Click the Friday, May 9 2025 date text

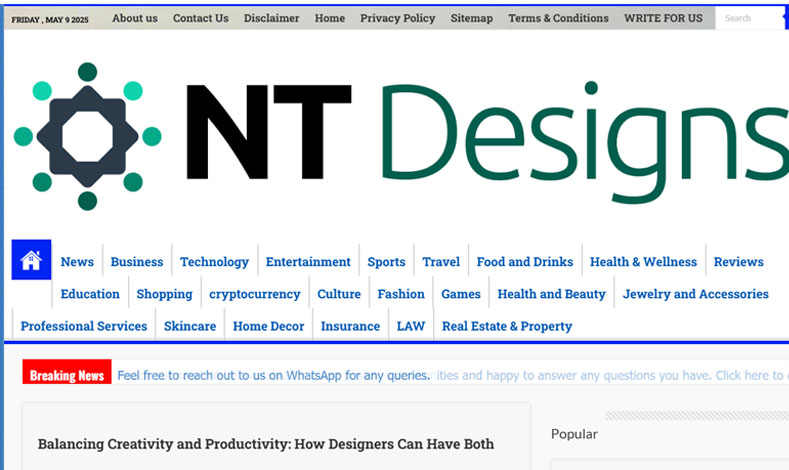pos(50,20)
